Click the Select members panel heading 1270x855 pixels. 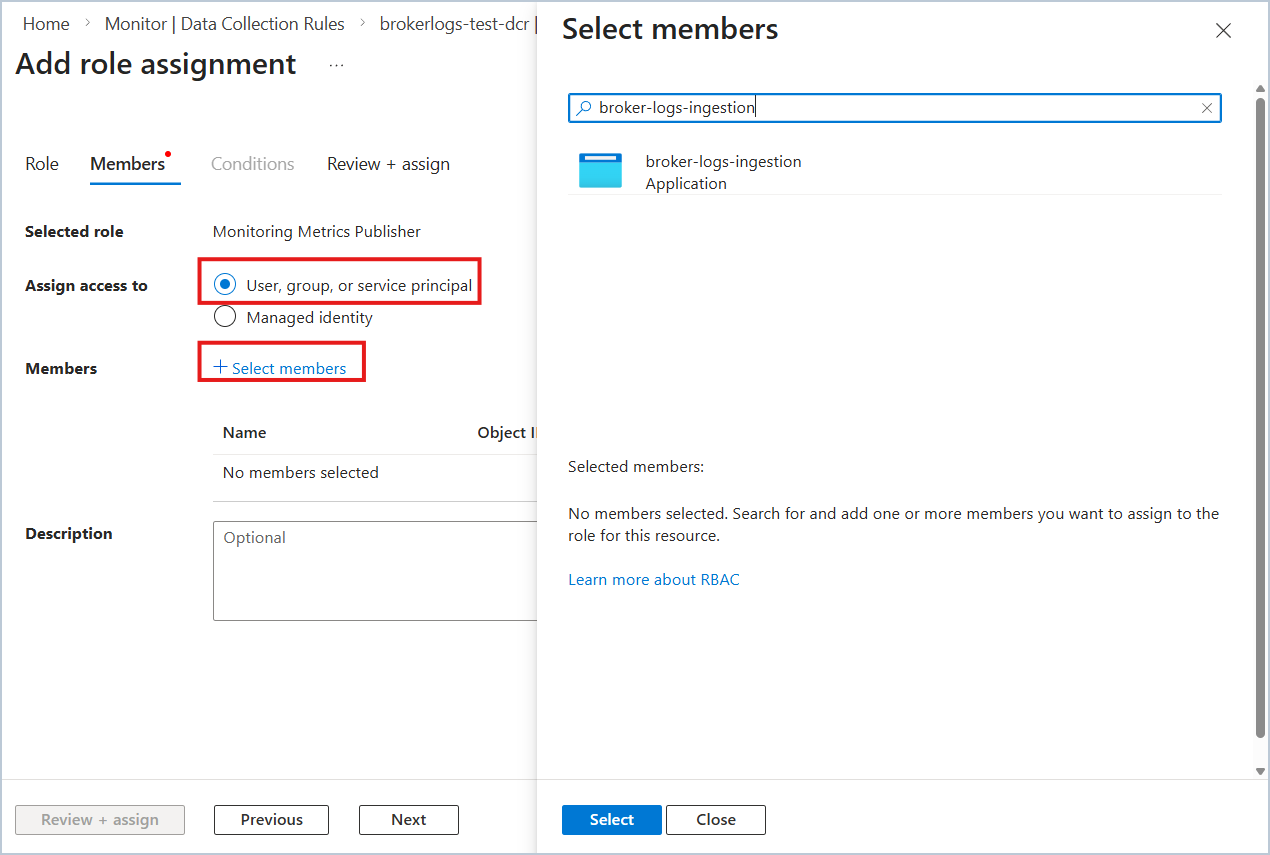click(x=670, y=29)
